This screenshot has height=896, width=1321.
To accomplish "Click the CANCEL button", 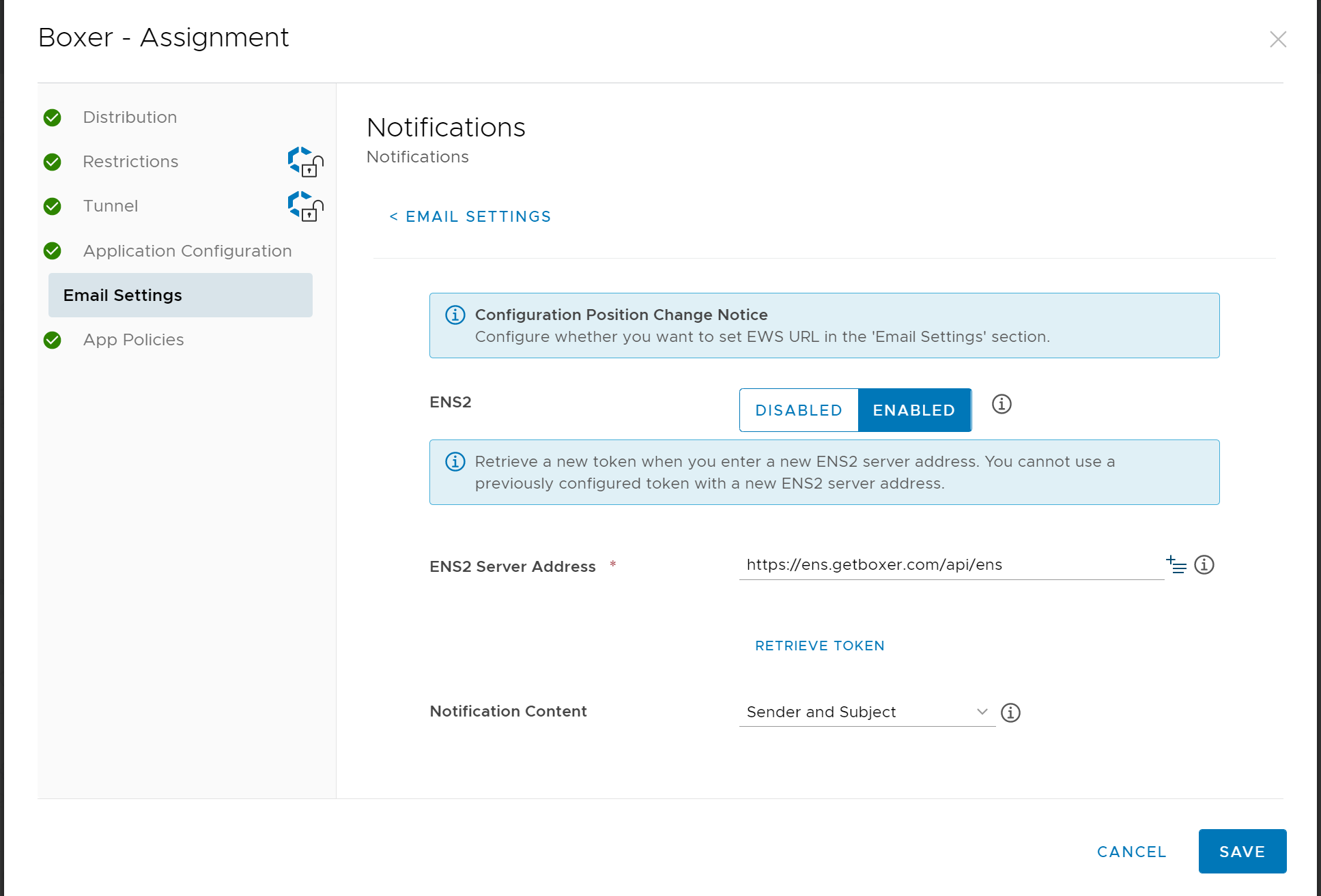I will click(x=1132, y=852).
